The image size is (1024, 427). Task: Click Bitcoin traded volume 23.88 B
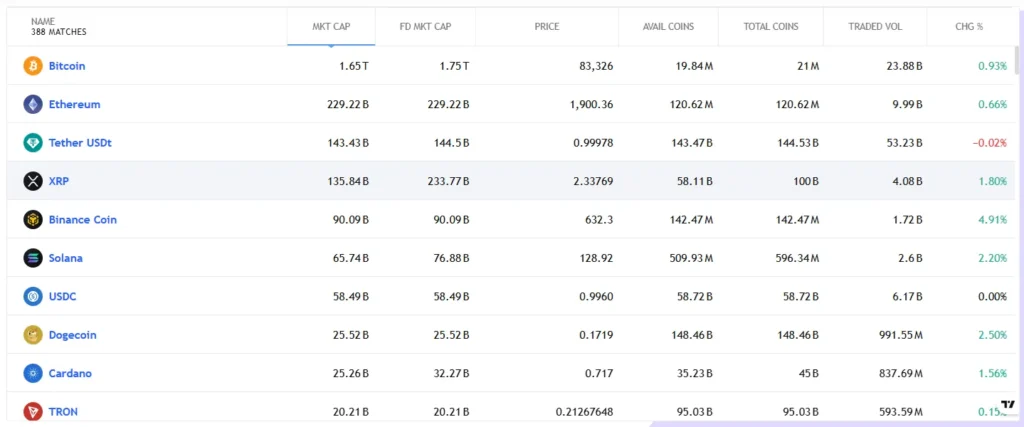click(x=903, y=66)
